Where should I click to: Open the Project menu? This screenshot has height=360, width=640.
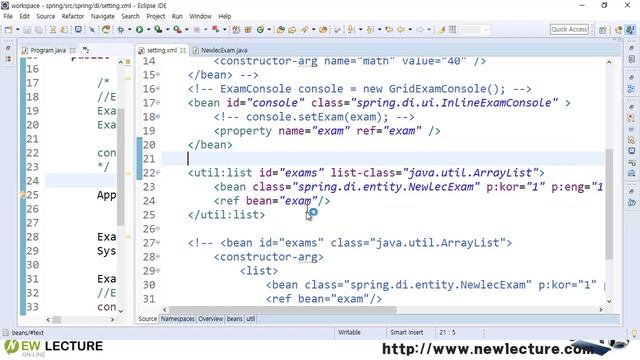pos(156,16)
